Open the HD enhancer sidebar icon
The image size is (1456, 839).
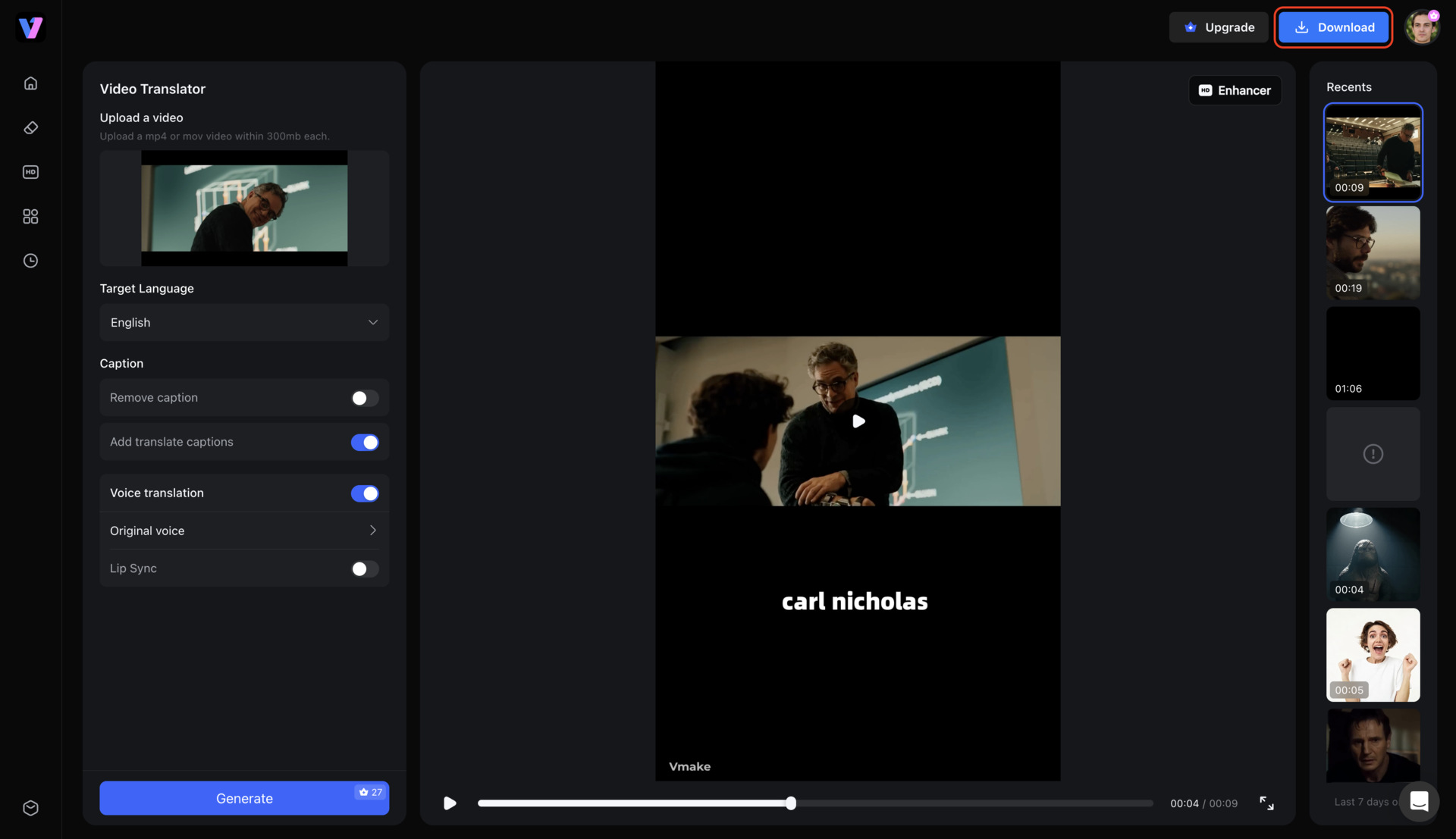(x=30, y=172)
